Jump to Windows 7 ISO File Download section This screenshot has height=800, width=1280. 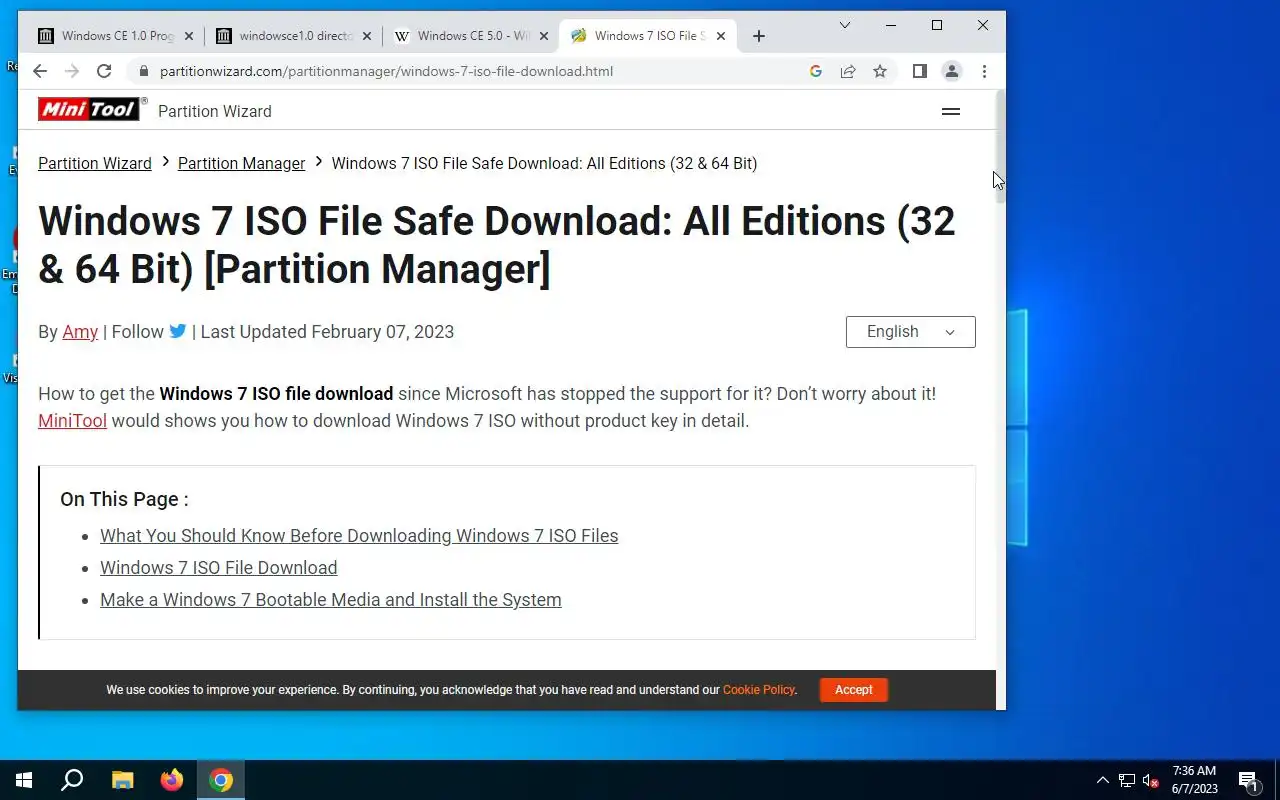pyautogui.click(x=218, y=568)
